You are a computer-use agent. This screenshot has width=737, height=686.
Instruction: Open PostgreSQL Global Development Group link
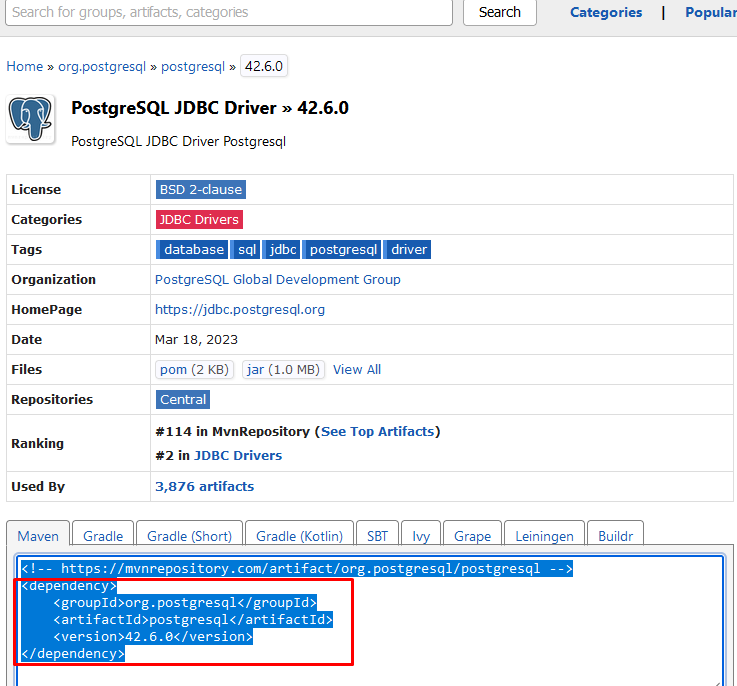click(x=278, y=280)
